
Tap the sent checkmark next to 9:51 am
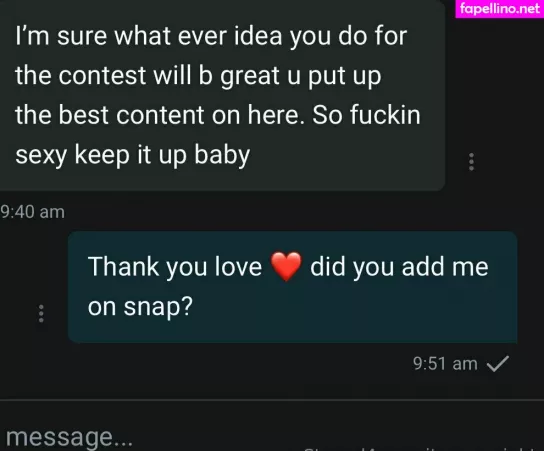(x=498, y=364)
